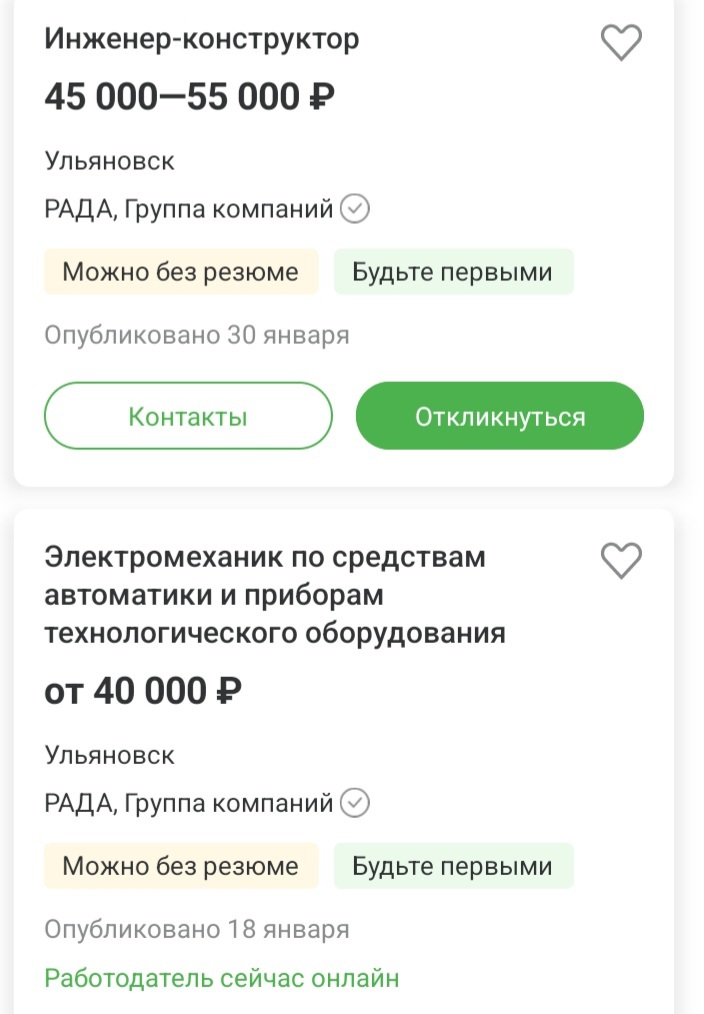Open РАДА company in the Инженер-конструктор card

pyautogui.click(x=189, y=210)
